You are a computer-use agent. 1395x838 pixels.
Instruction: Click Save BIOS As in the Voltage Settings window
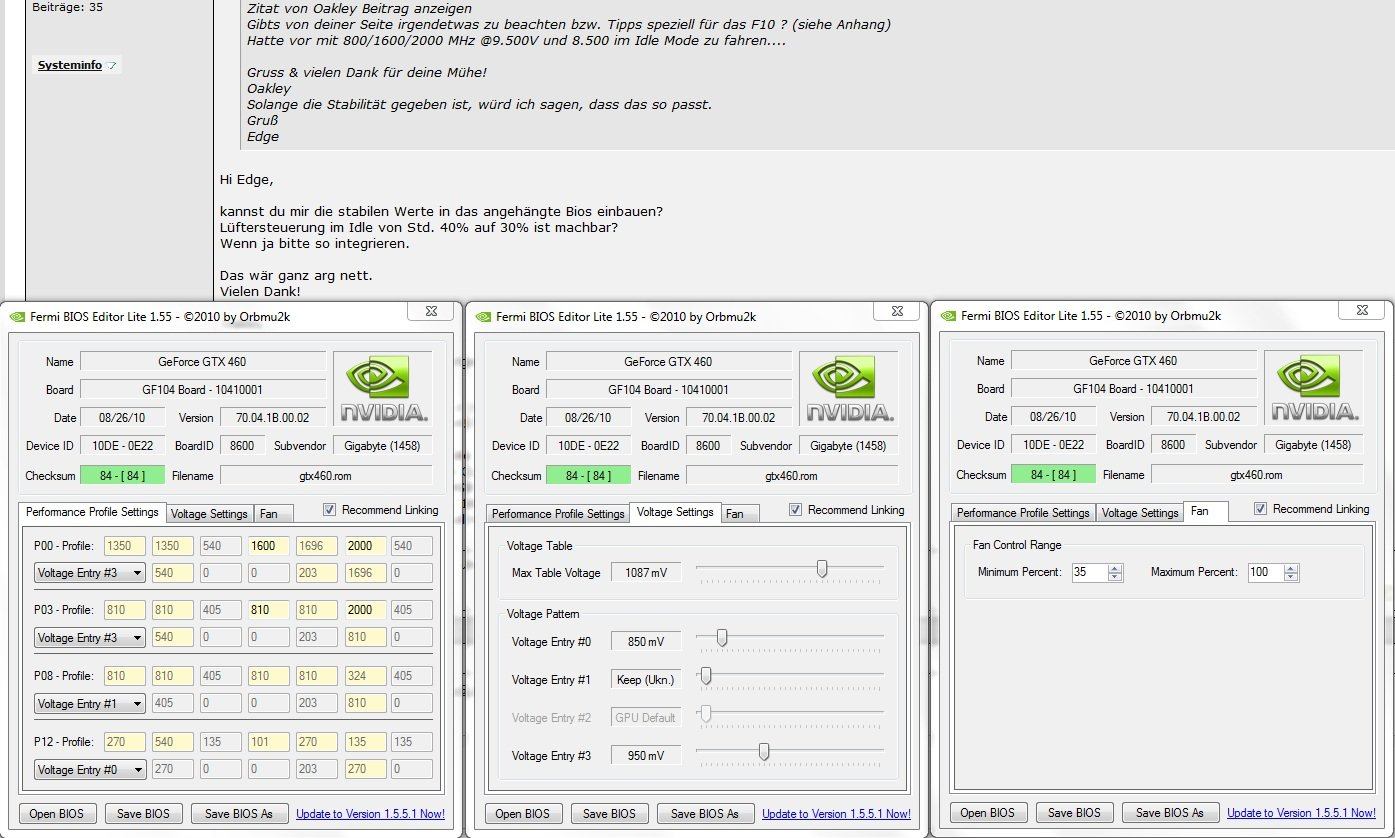pyautogui.click(x=706, y=813)
